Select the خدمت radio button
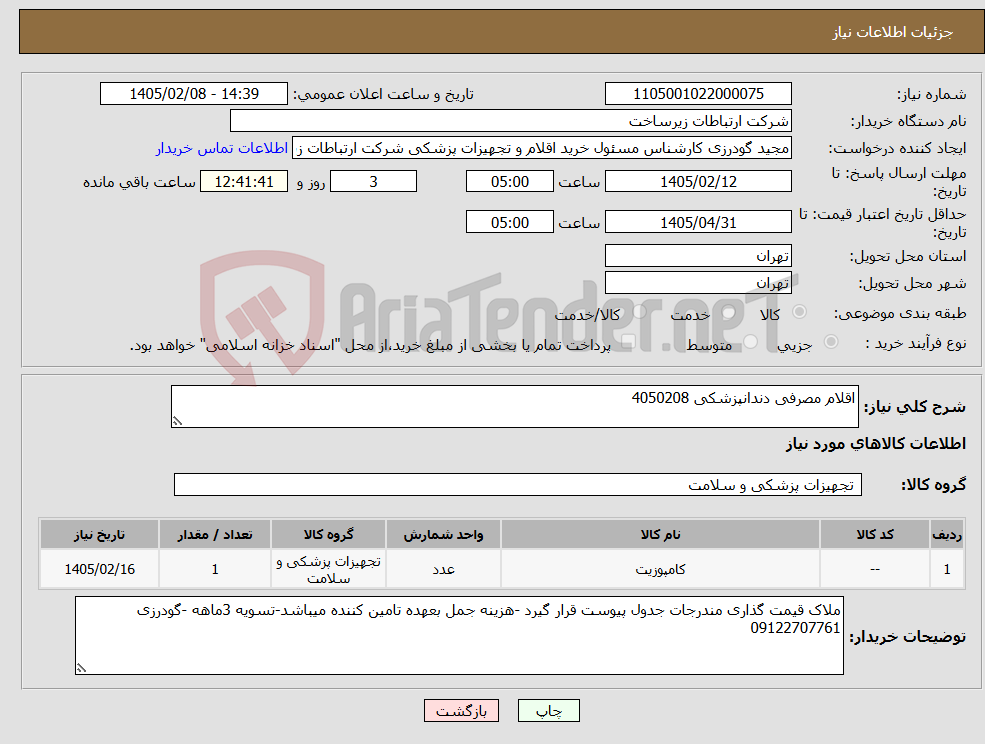 click(729, 312)
